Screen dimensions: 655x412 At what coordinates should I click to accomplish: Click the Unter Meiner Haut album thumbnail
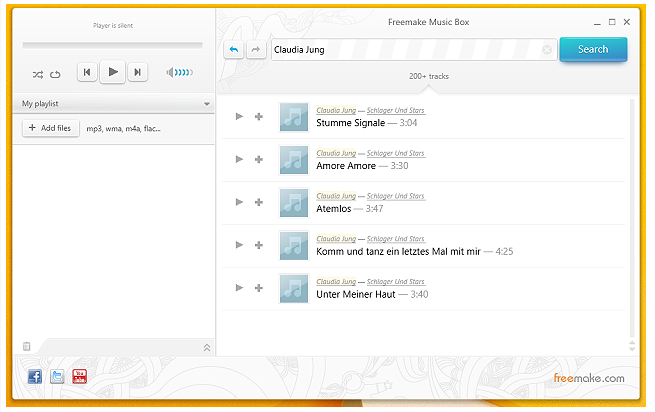tap(294, 288)
